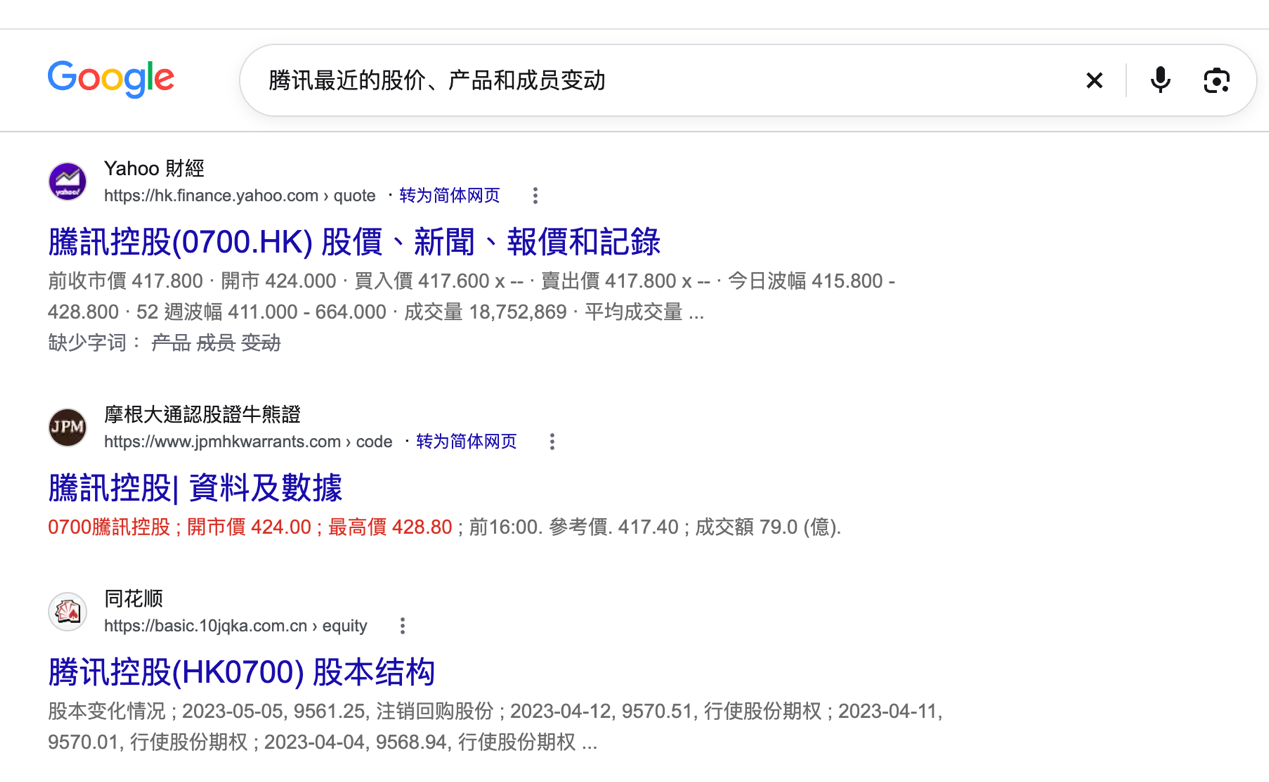The height and width of the screenshot is (782, 1269).
Task: Click the Yahoo 財經 site favicon
Action: click(68, 182)
